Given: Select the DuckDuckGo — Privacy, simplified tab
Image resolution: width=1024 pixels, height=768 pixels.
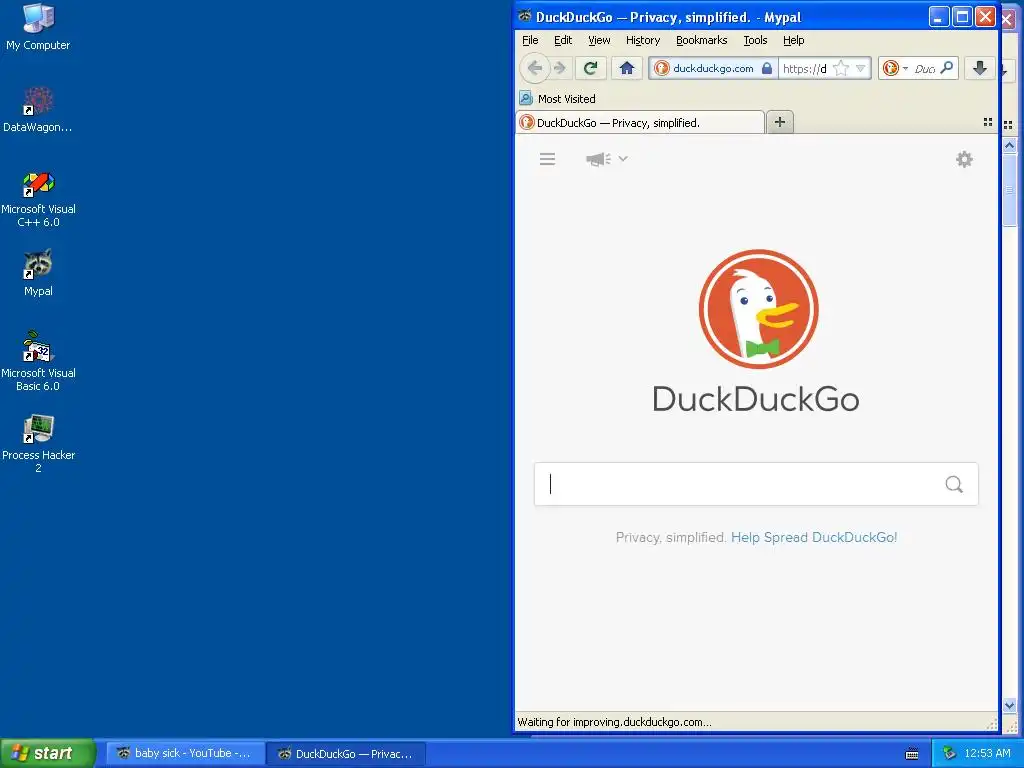Looking at the screenshot, I should [640, 123].
